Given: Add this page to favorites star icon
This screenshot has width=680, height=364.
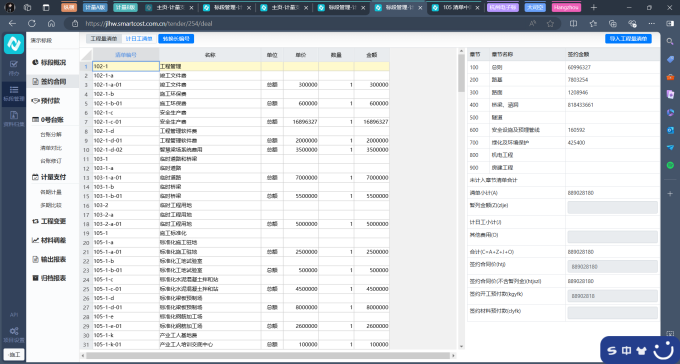Looking at the screenshot, I should 550,23.
